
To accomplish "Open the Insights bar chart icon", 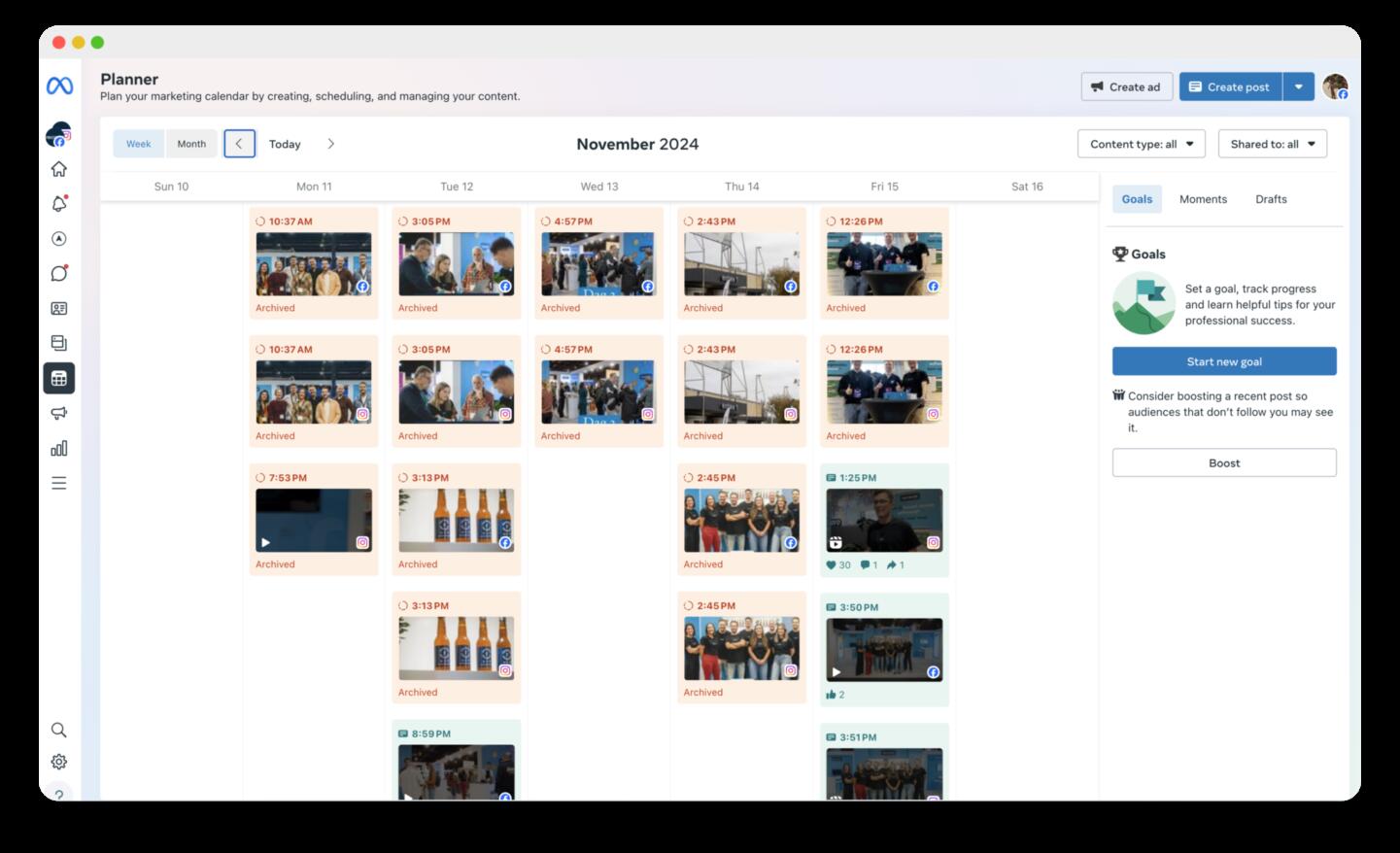I will [x=59, y=449].
